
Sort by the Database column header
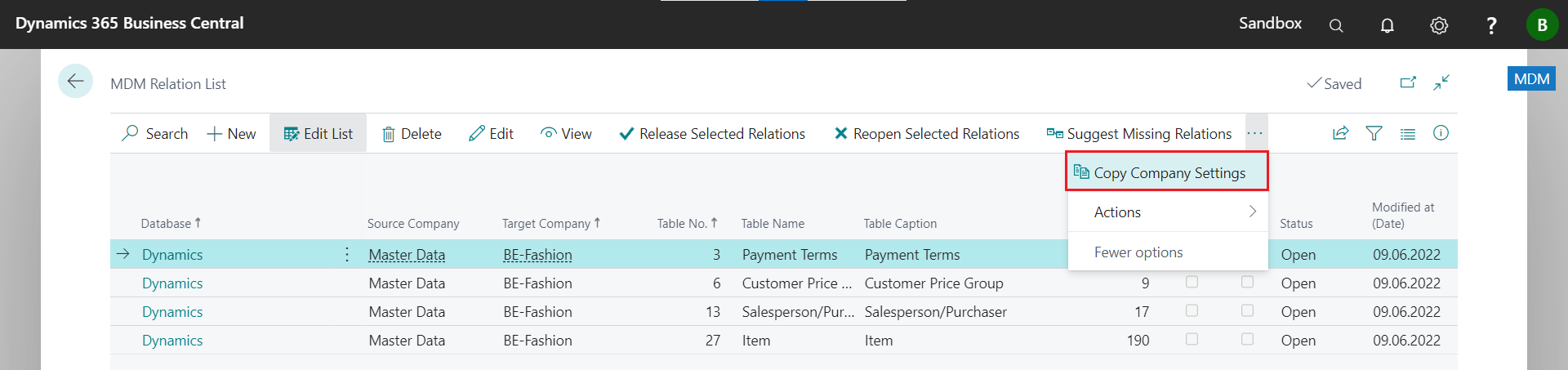point(171,223)
